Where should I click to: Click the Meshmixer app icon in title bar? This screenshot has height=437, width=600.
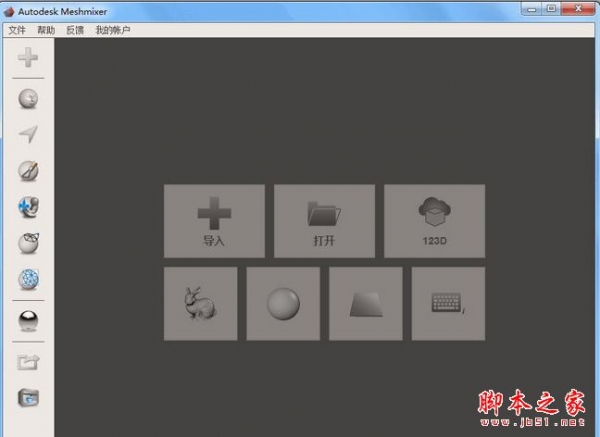pos(9,12)
